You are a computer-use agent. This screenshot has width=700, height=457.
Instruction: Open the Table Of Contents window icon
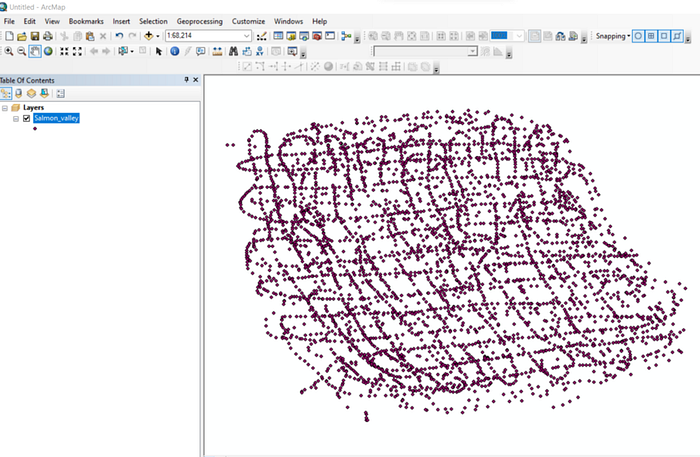[278, 36]
